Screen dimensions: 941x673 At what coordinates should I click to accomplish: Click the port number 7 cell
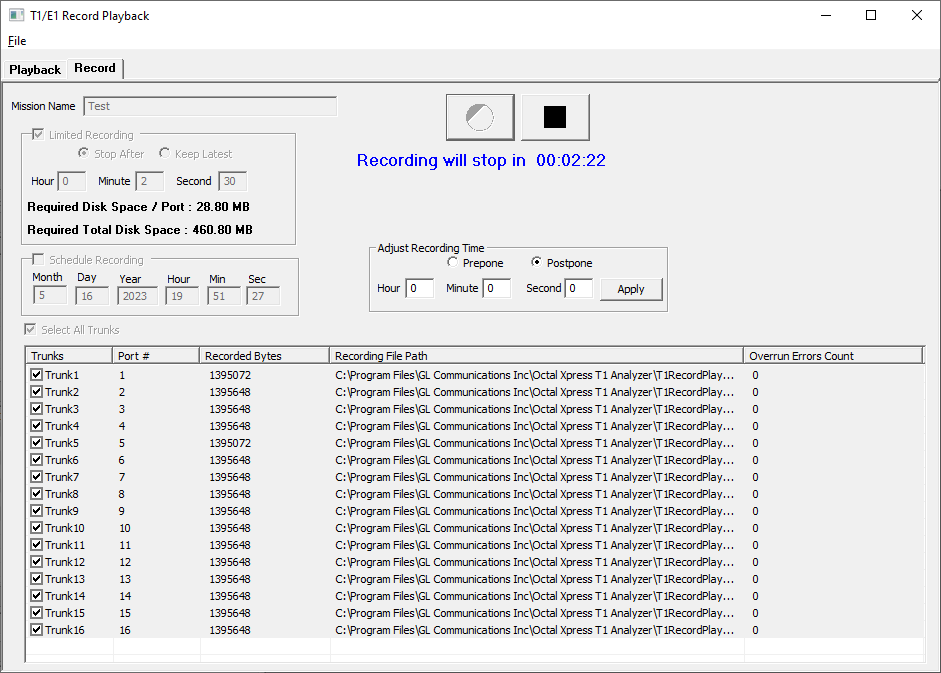point(122,477)
